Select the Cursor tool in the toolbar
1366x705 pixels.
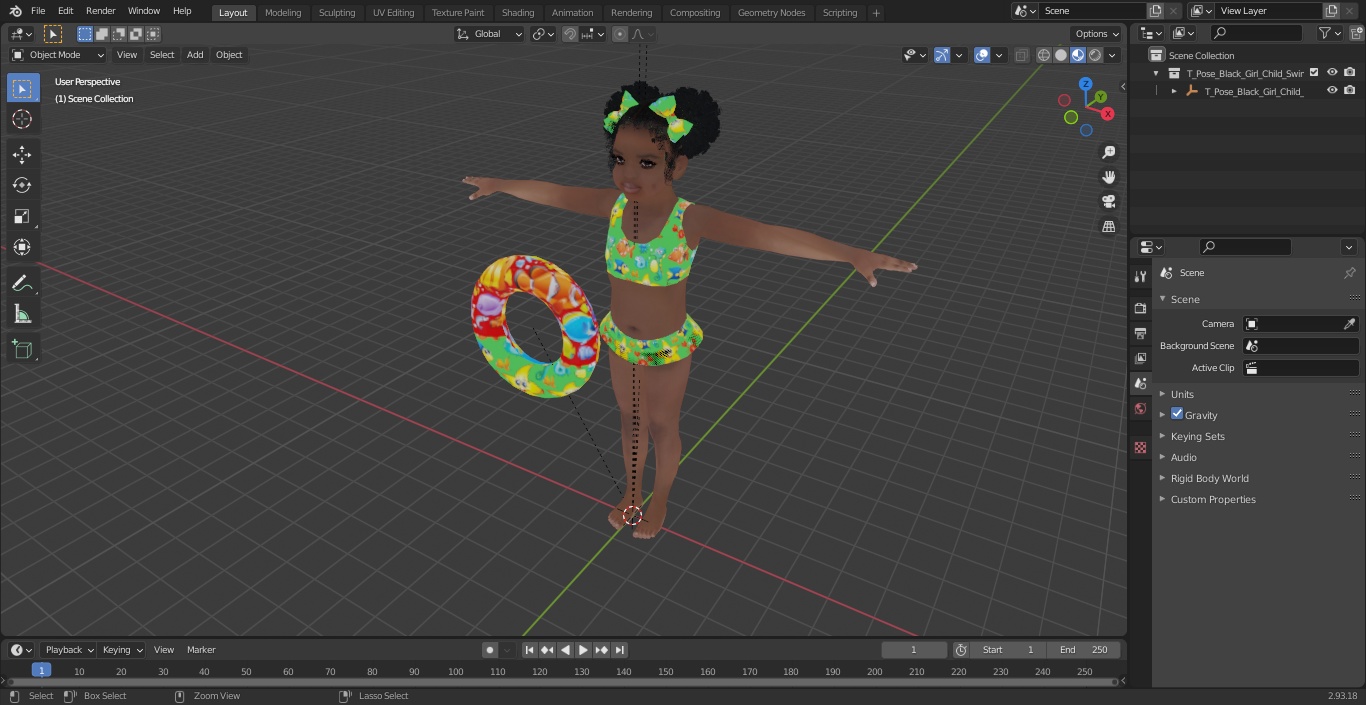coord(22,119)
